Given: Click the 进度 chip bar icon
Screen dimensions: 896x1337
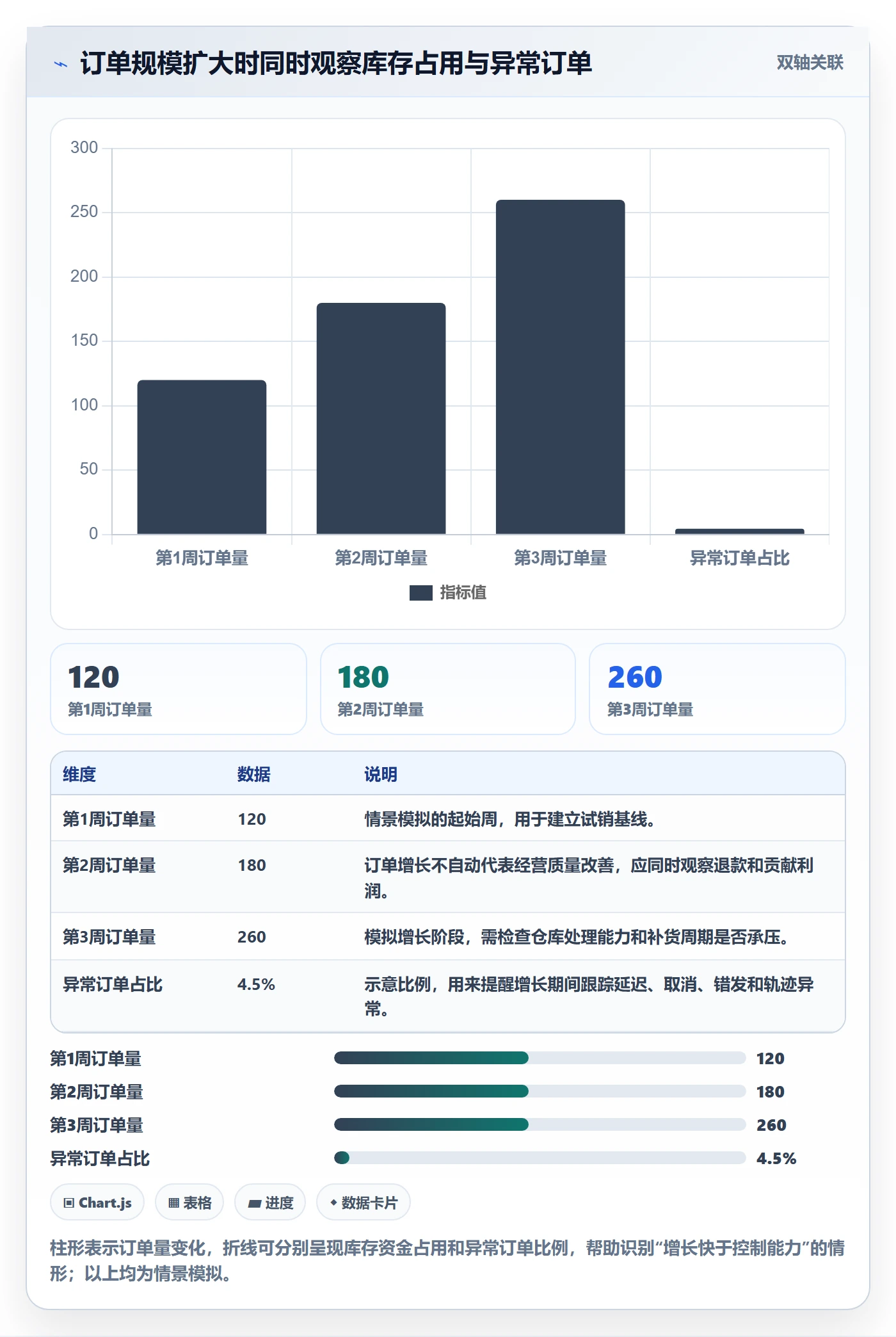Looking at the screenshot, I should pyautogui.click(x=255, y=1203).
